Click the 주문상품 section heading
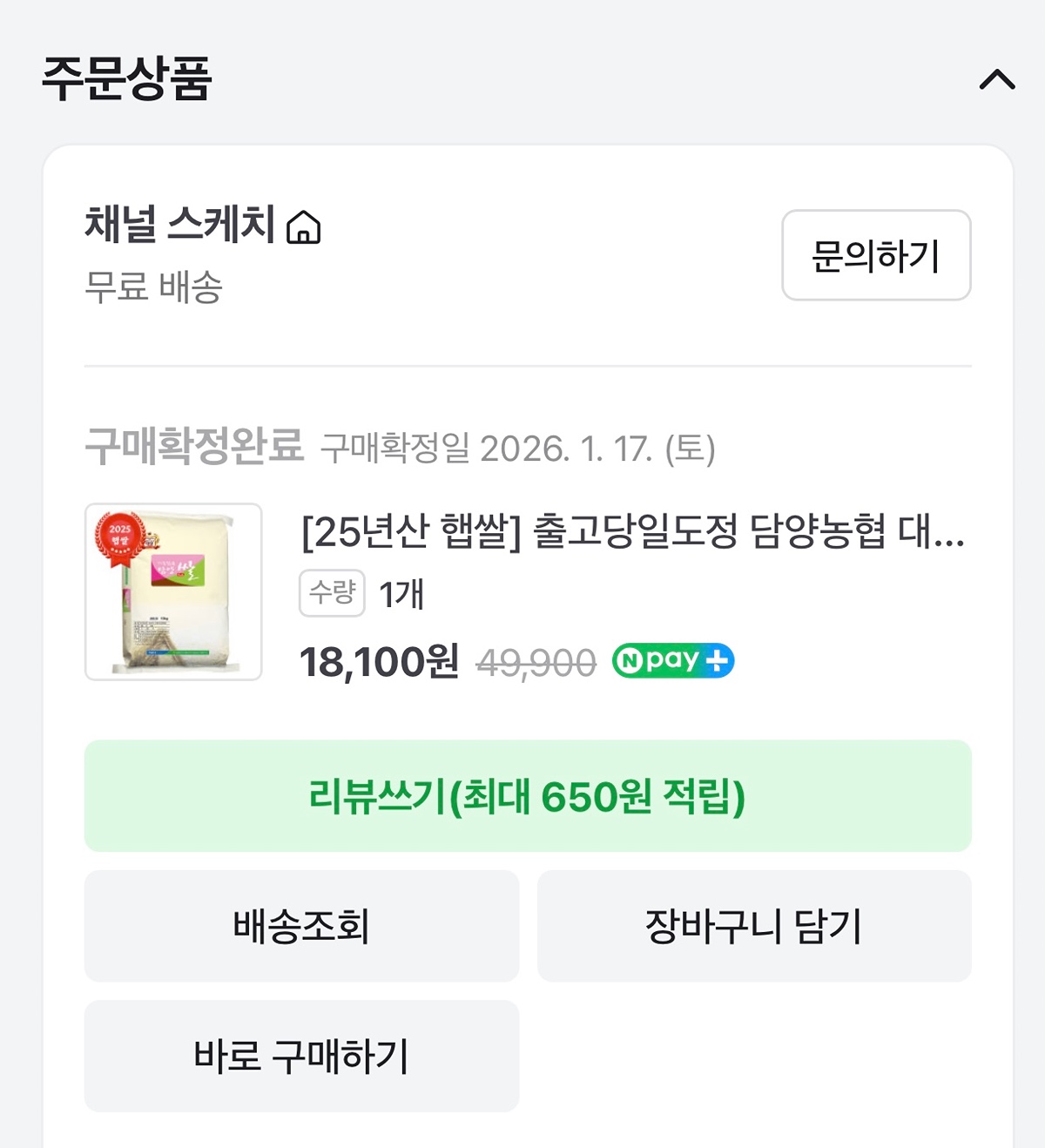This screenshot has height=1148, width=1045. tap(127, 78)
